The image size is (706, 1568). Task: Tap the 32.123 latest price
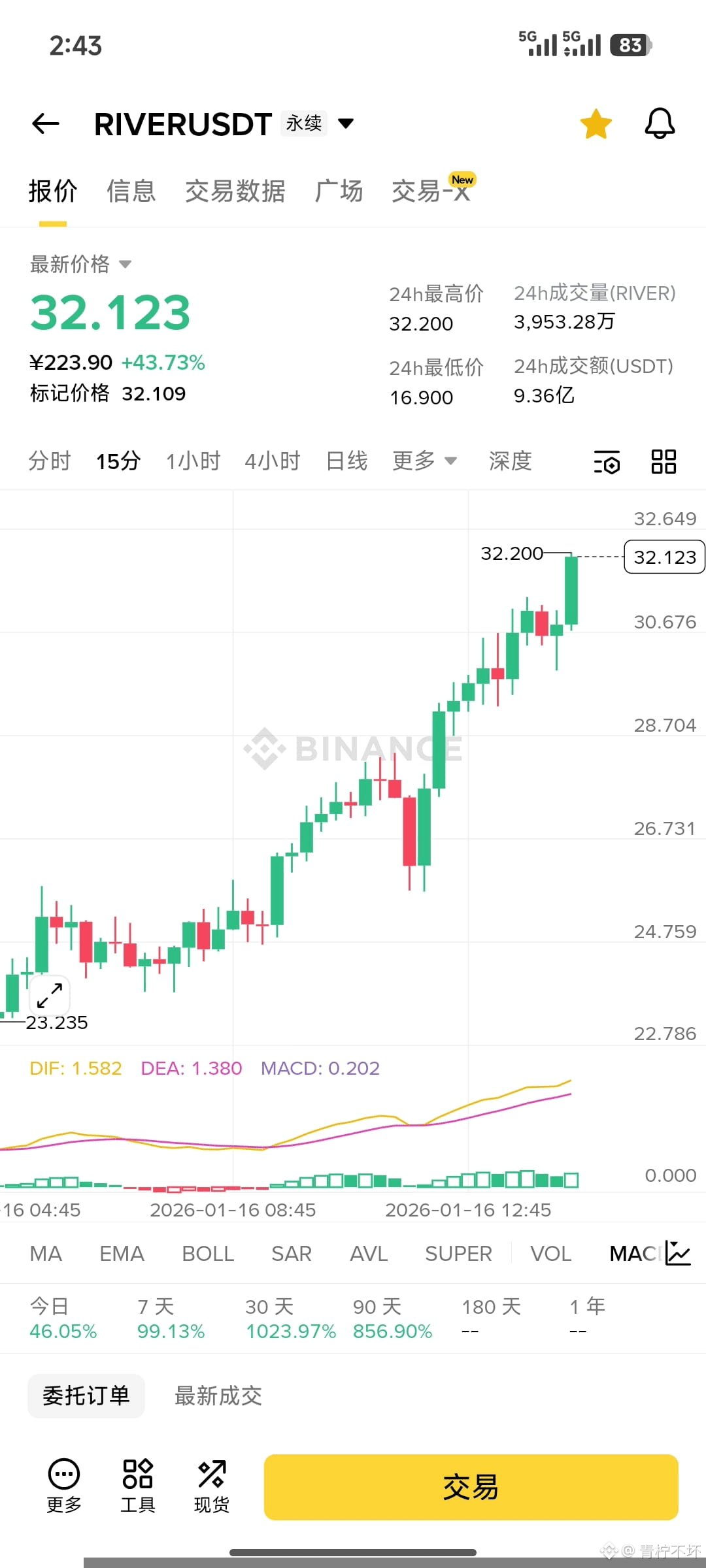pos(110,312)
